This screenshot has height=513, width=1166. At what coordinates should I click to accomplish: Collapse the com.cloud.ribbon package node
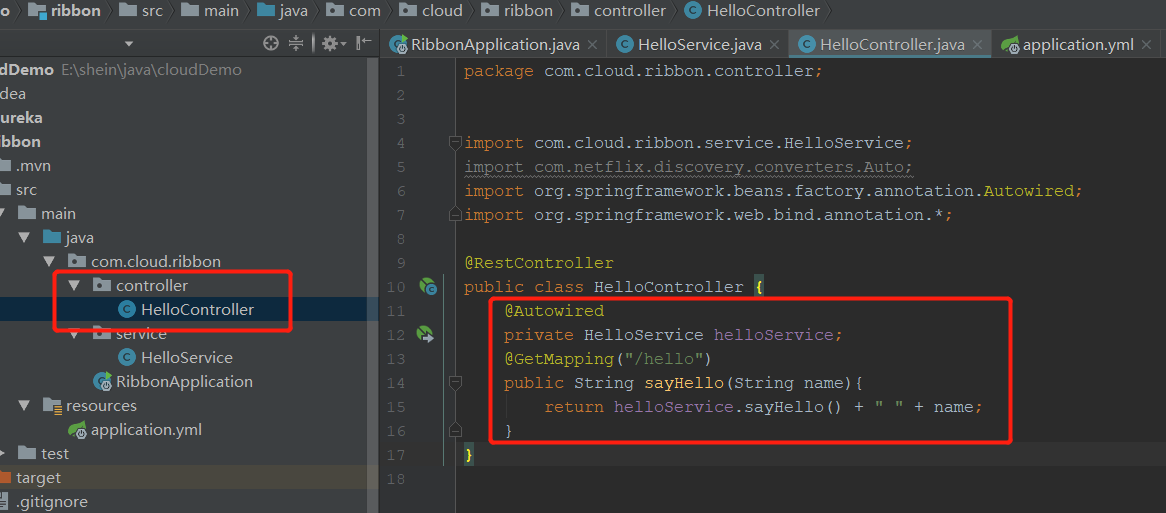coord(49,262)
